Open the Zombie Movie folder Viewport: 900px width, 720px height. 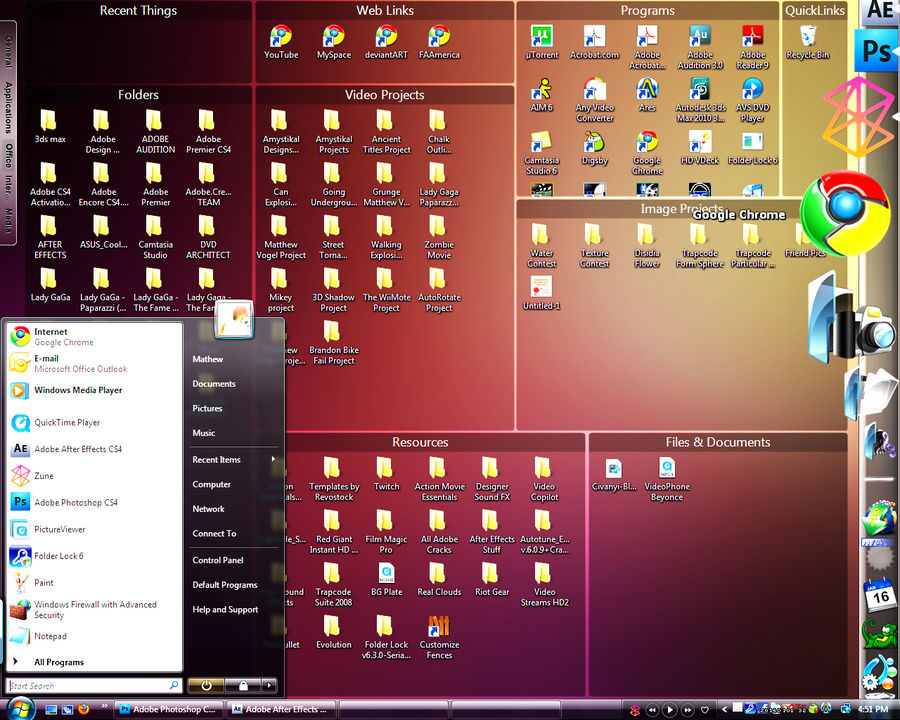click(x=439, y=237)
